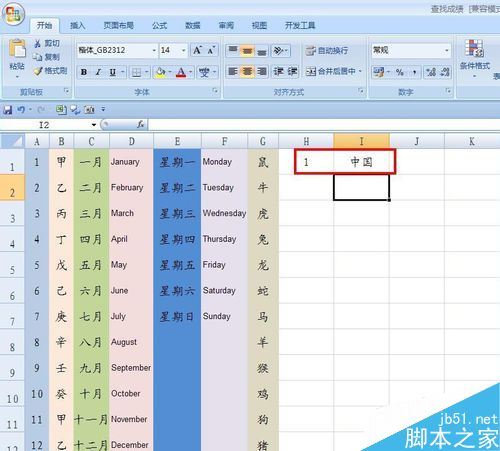Align text to the left
The image size is (500, 451).
(233, 71)
